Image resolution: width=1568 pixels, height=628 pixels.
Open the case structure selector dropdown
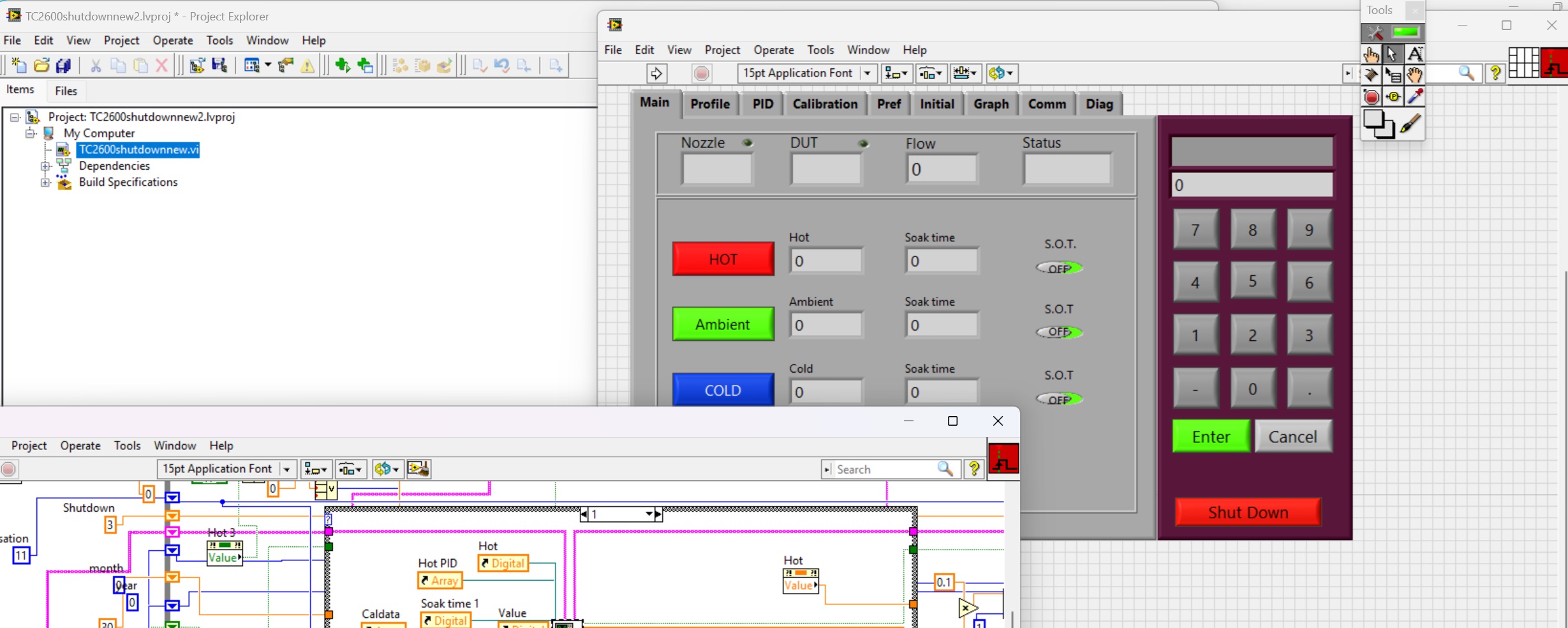649,514
